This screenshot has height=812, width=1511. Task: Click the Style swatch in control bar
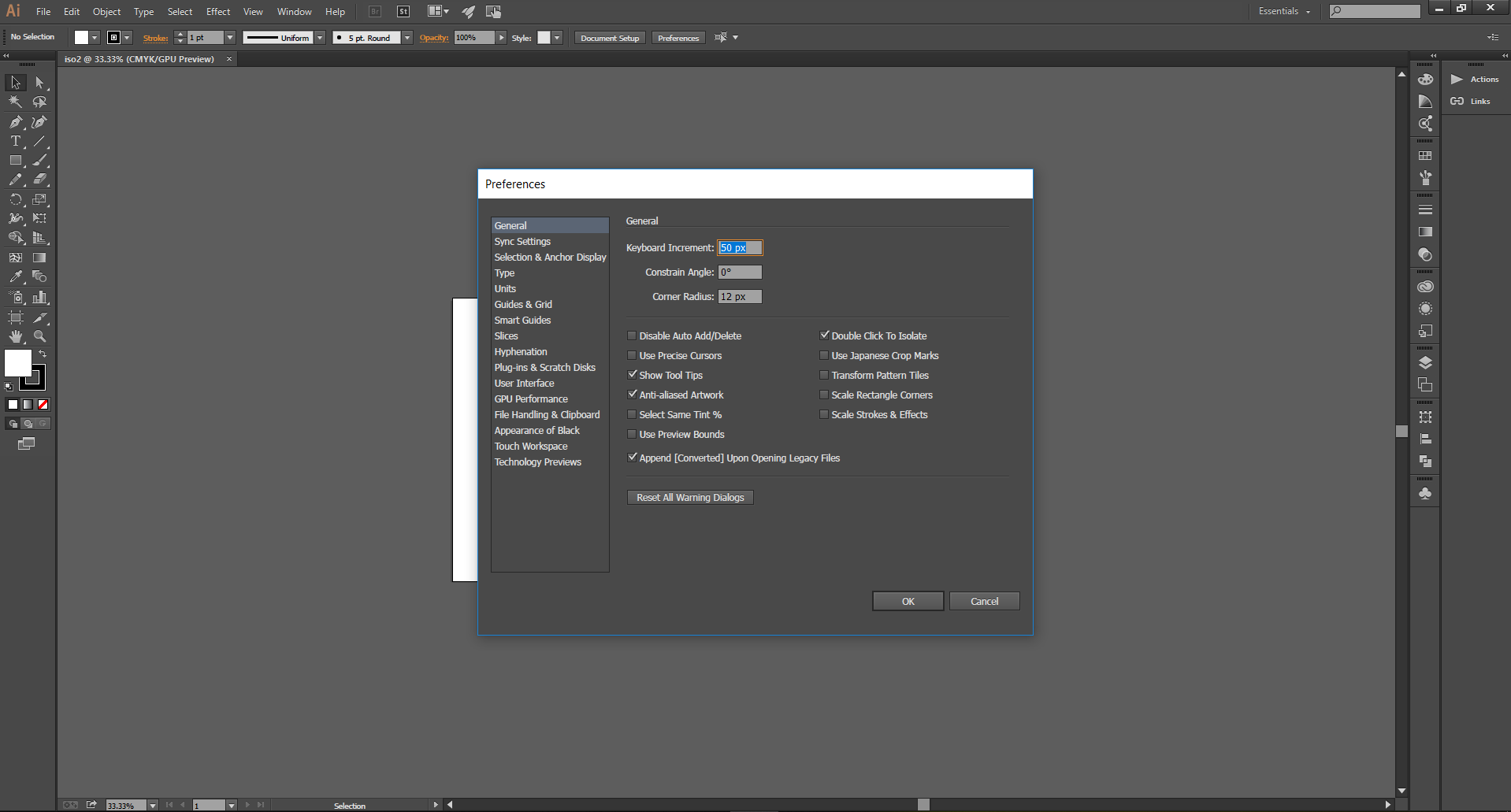click(x=544, y=38)
